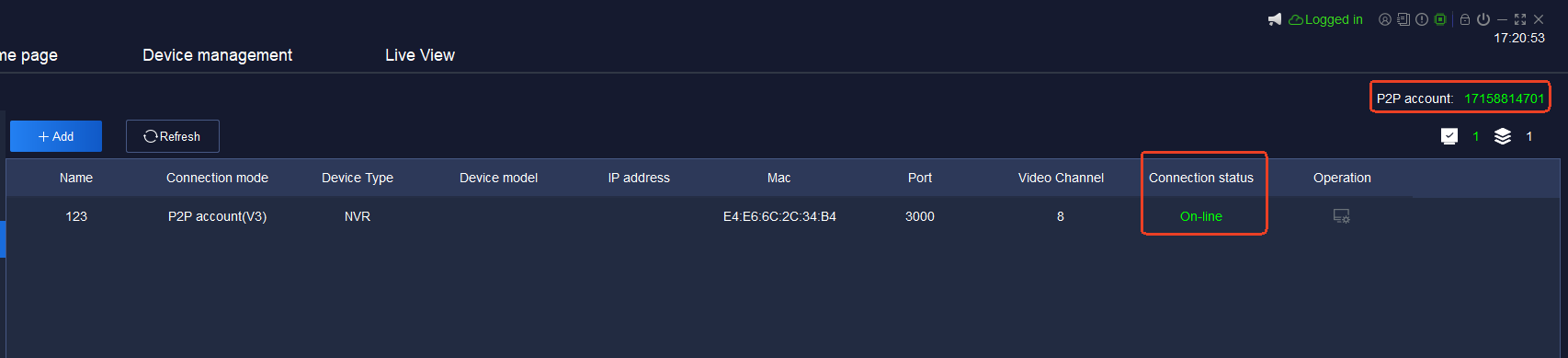Viewport: 1568px width, 358px height.
Task: Sort by Connection status column header
Action: [x=1201, y=178]
